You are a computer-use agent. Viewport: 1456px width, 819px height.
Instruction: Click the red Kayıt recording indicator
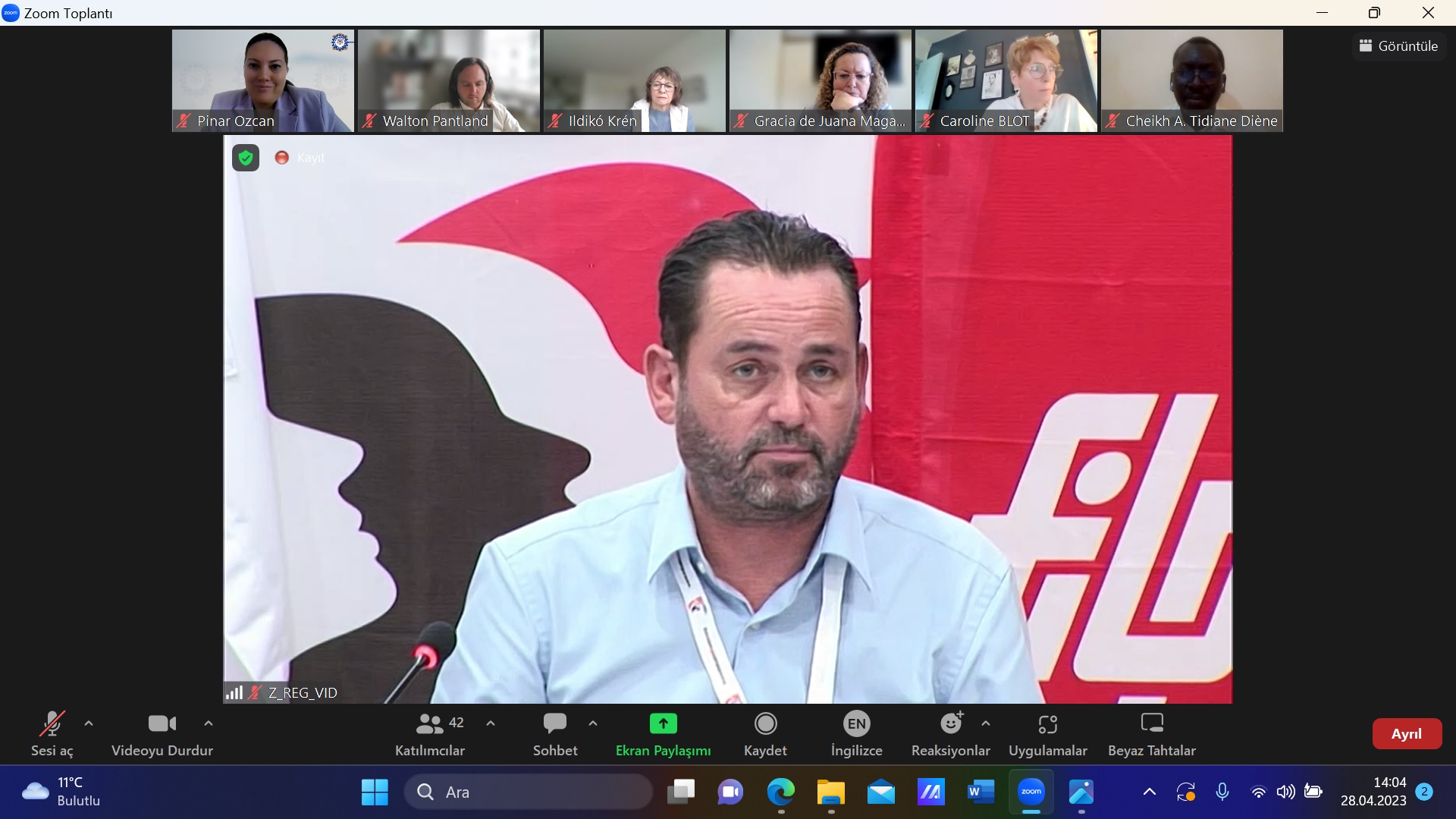coord(300,158)
